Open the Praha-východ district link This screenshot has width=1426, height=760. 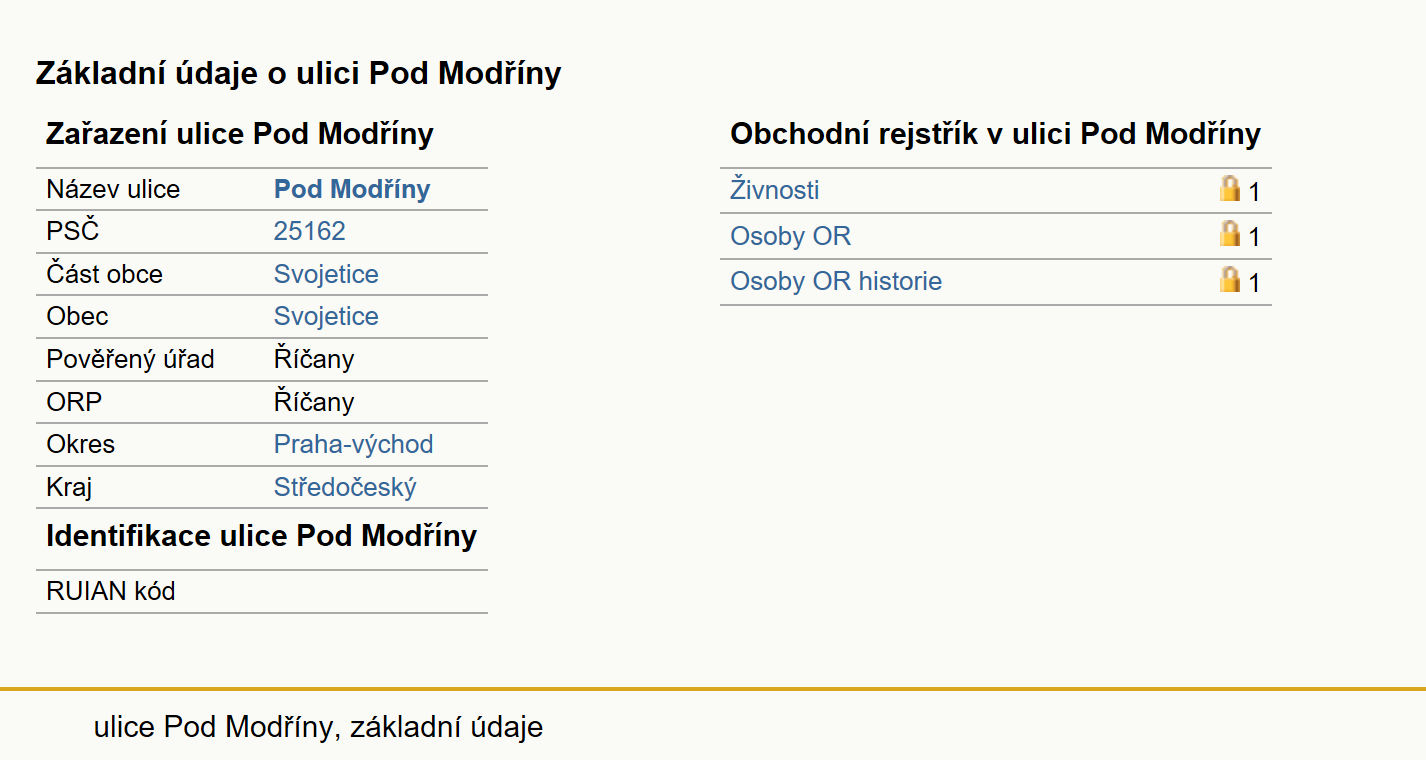click(x=354, y=444)
